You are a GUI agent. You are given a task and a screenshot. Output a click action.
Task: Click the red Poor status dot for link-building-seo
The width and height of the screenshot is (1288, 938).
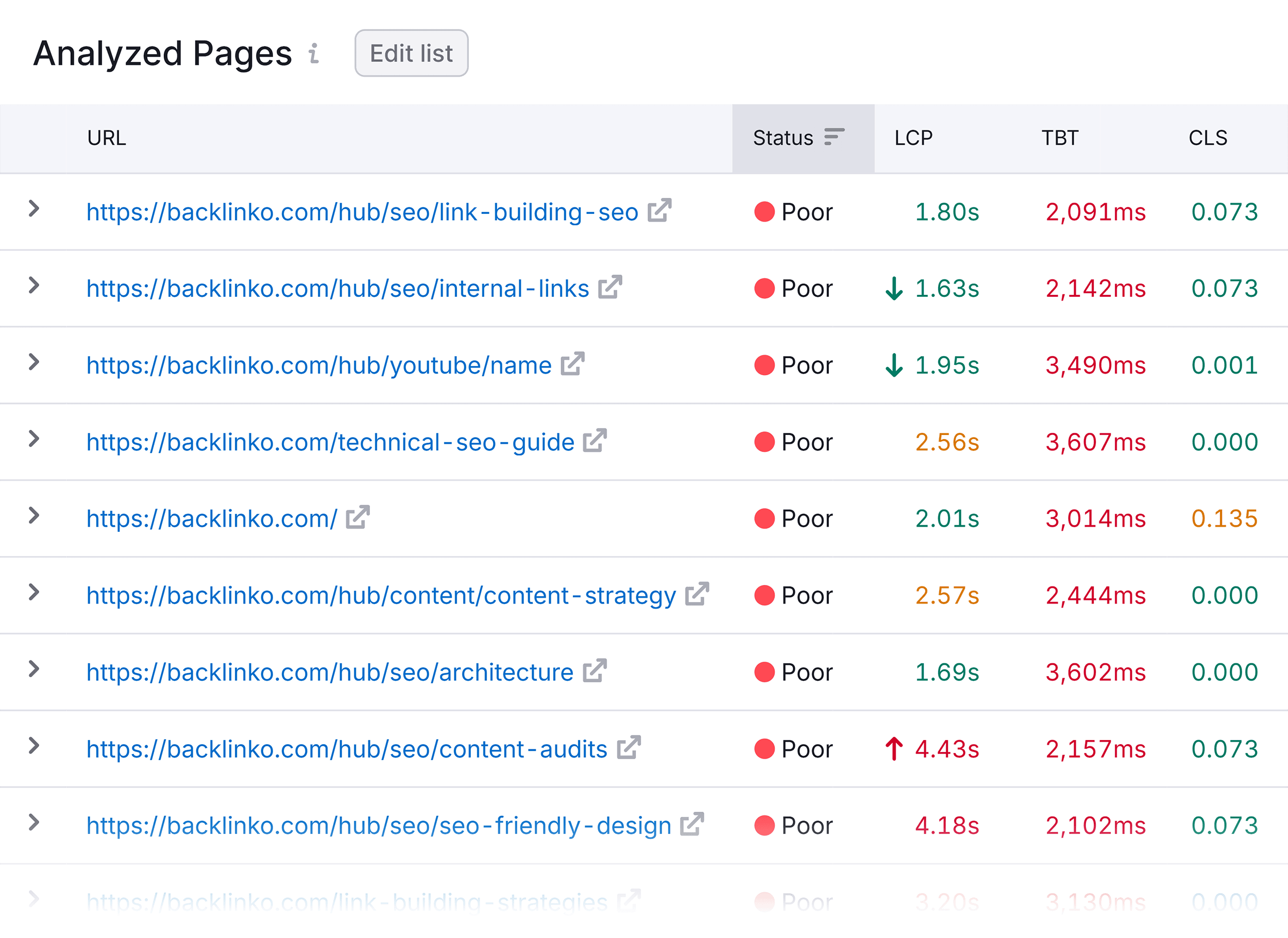coord(765,212)
